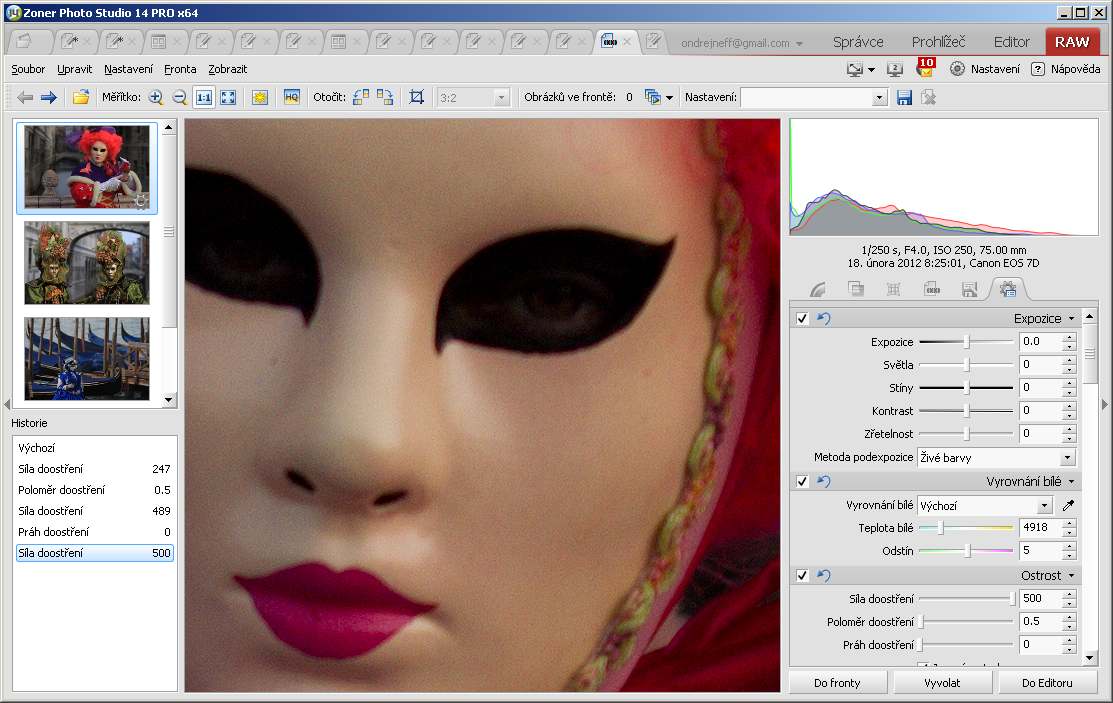Click the Teplota bílé slider handle

(x=940, y=527)
